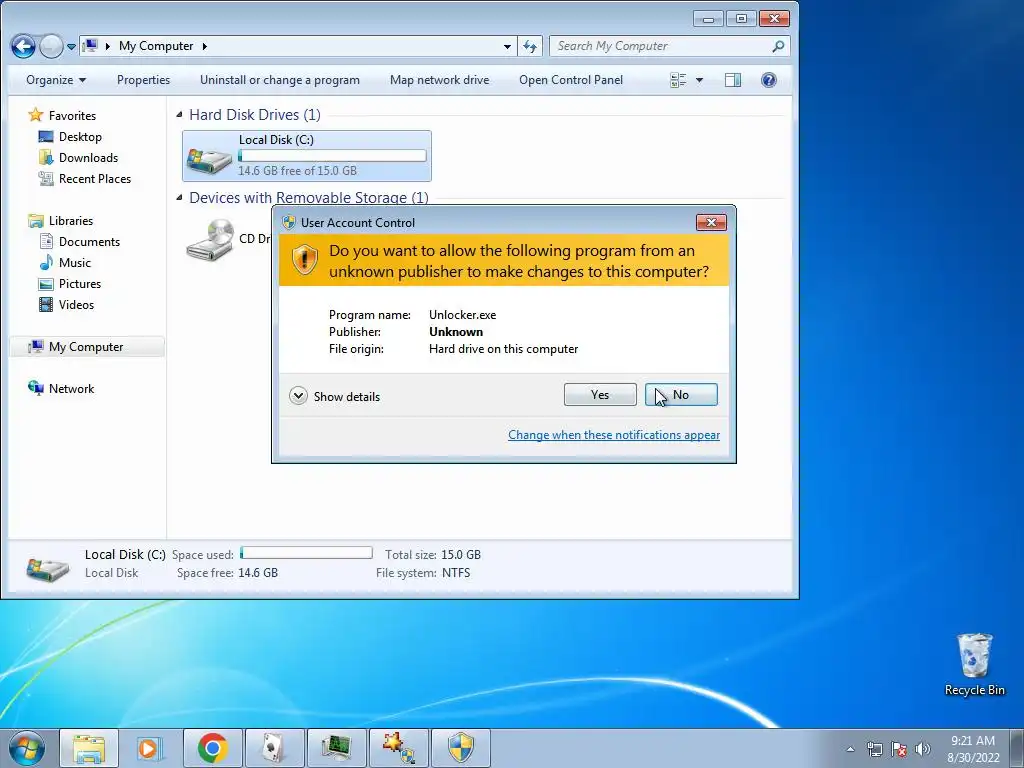Open Explorer Help question mark icon

[769, 80]
